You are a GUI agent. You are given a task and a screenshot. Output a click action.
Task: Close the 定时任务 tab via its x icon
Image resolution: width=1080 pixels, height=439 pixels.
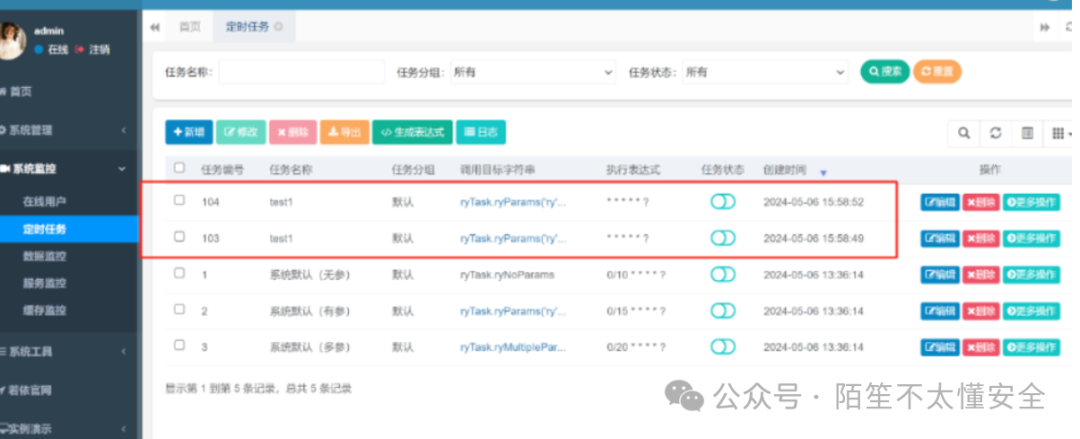coord(278,27)
